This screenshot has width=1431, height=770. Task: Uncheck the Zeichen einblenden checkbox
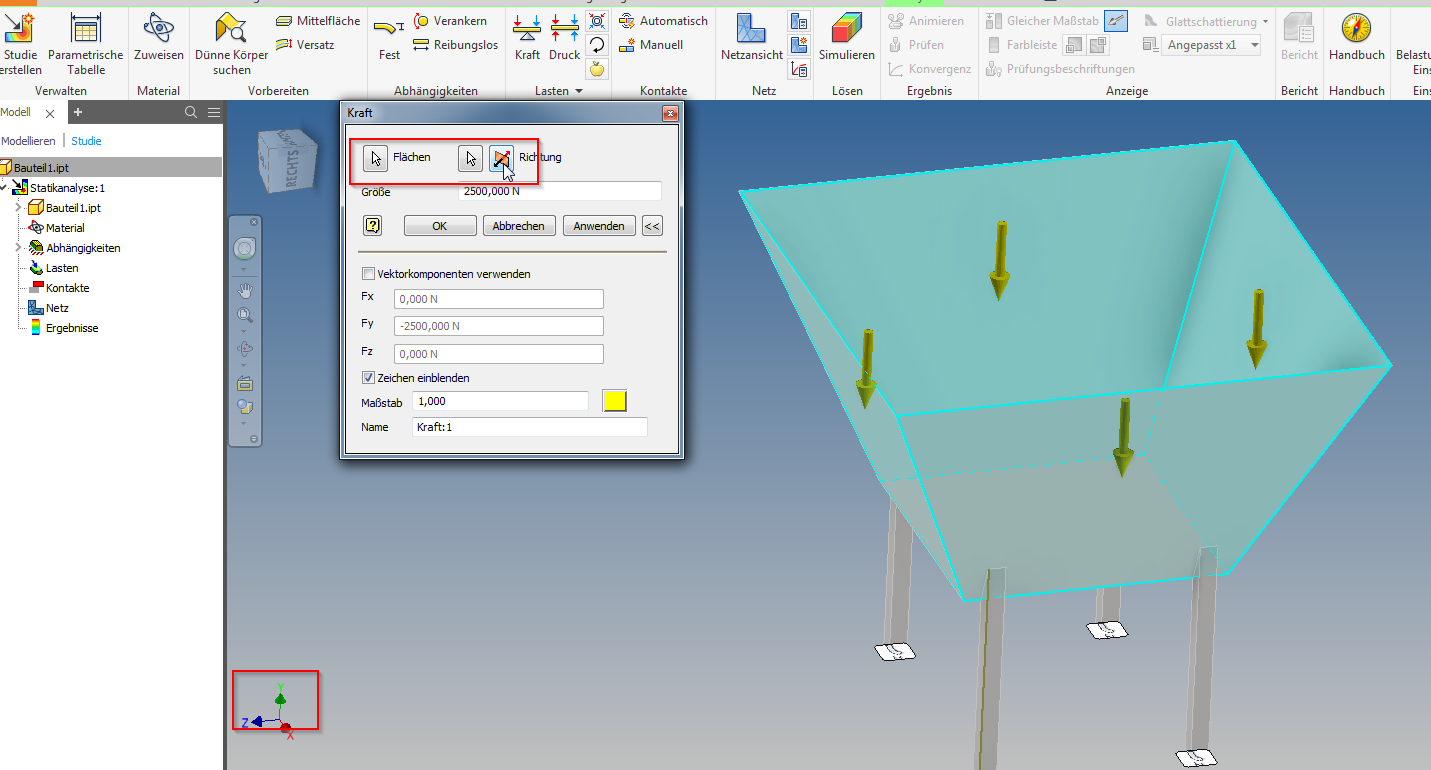point(369,377)
